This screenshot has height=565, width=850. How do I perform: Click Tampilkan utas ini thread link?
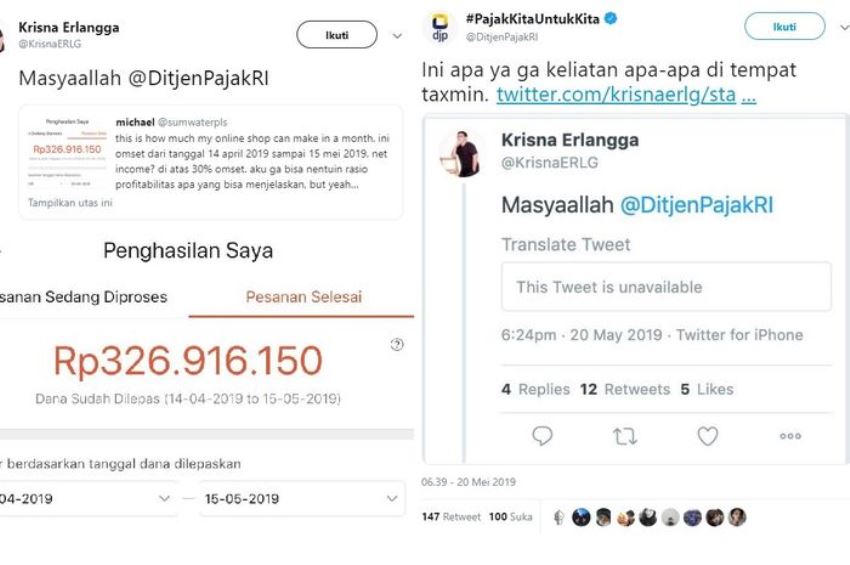pos(70,203)
